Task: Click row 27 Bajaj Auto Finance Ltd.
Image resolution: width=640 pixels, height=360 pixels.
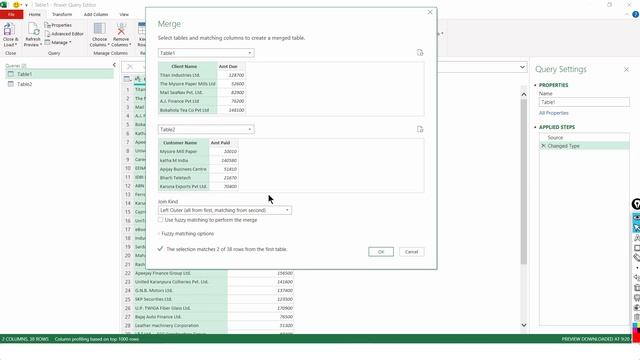Action: pyautogui.click(x=209, y=317)
